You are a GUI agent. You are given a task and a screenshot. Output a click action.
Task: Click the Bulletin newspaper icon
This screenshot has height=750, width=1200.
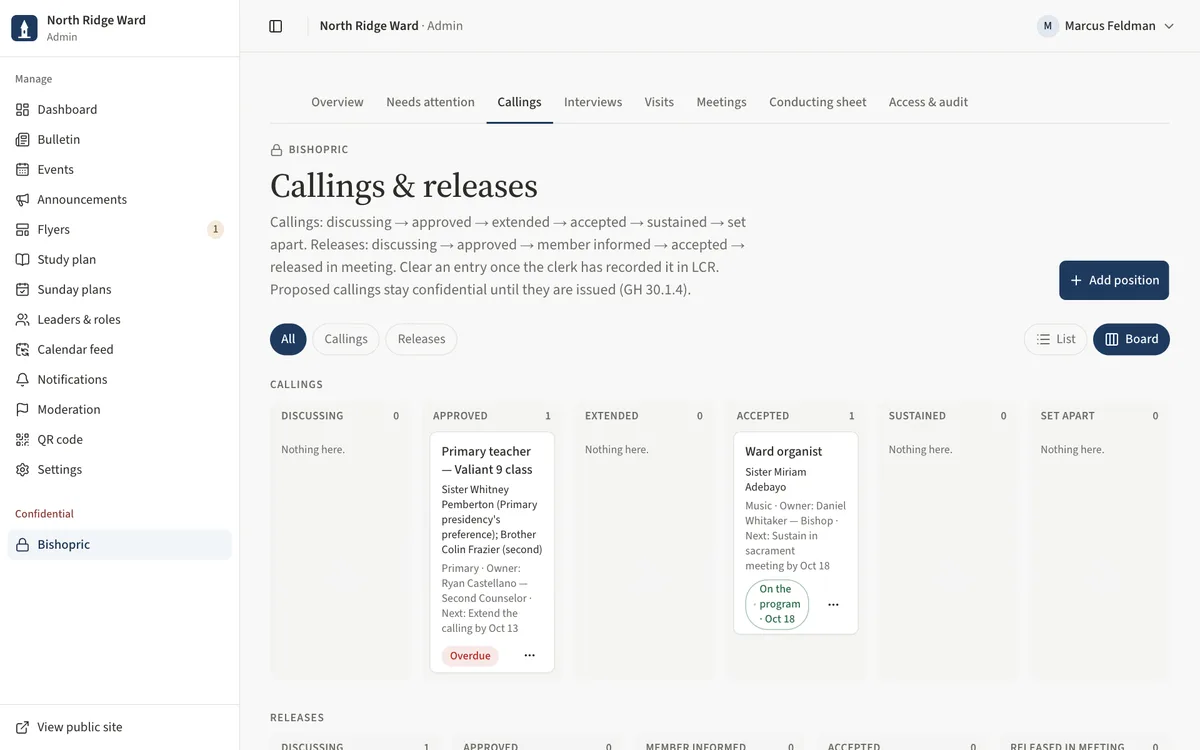pyautogui.click(x=22, y=139)
